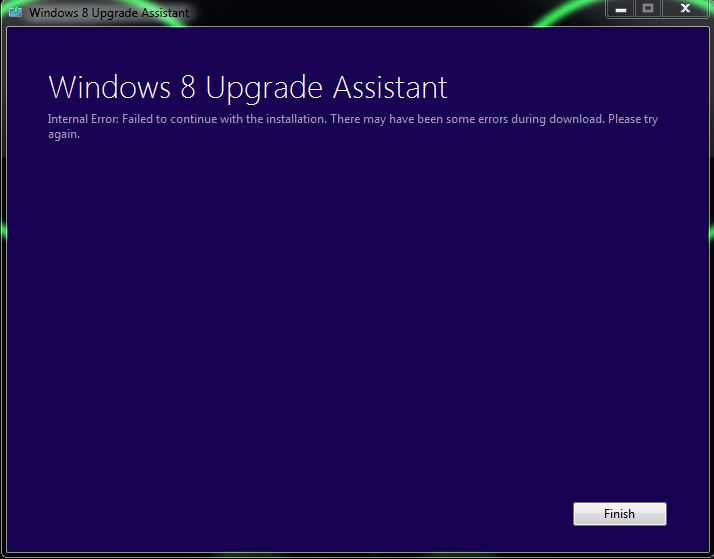Click the 'Internal Error: Failed to continue' message

[353, 126]
